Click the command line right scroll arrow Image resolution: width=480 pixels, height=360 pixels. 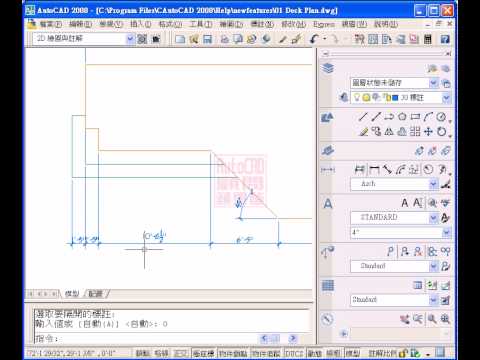[x=293, y=339]
